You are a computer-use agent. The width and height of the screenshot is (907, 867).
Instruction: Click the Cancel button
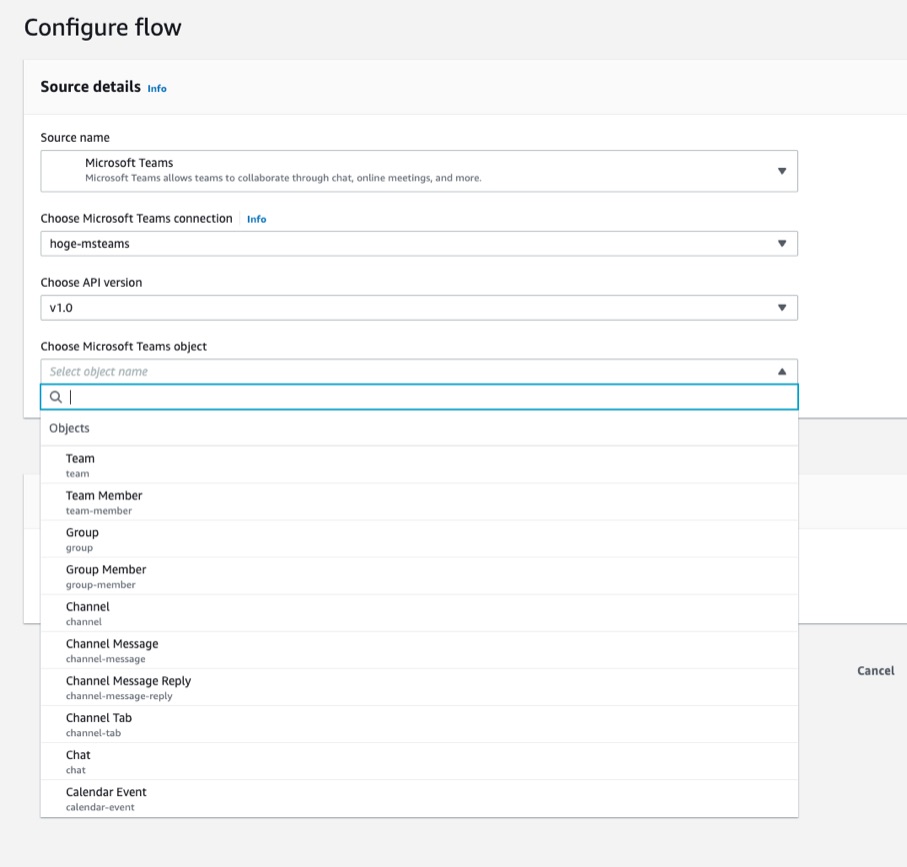pyautogui.click(x=875, y=671)
